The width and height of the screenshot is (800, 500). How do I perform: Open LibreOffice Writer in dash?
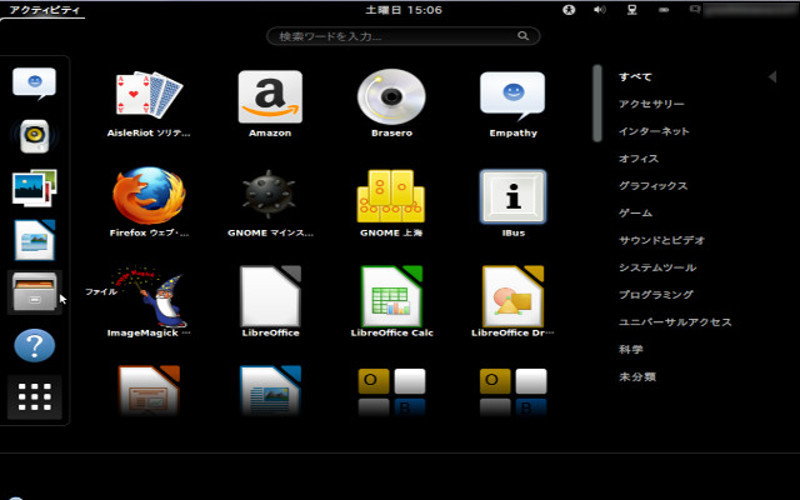tap(34, 240)
